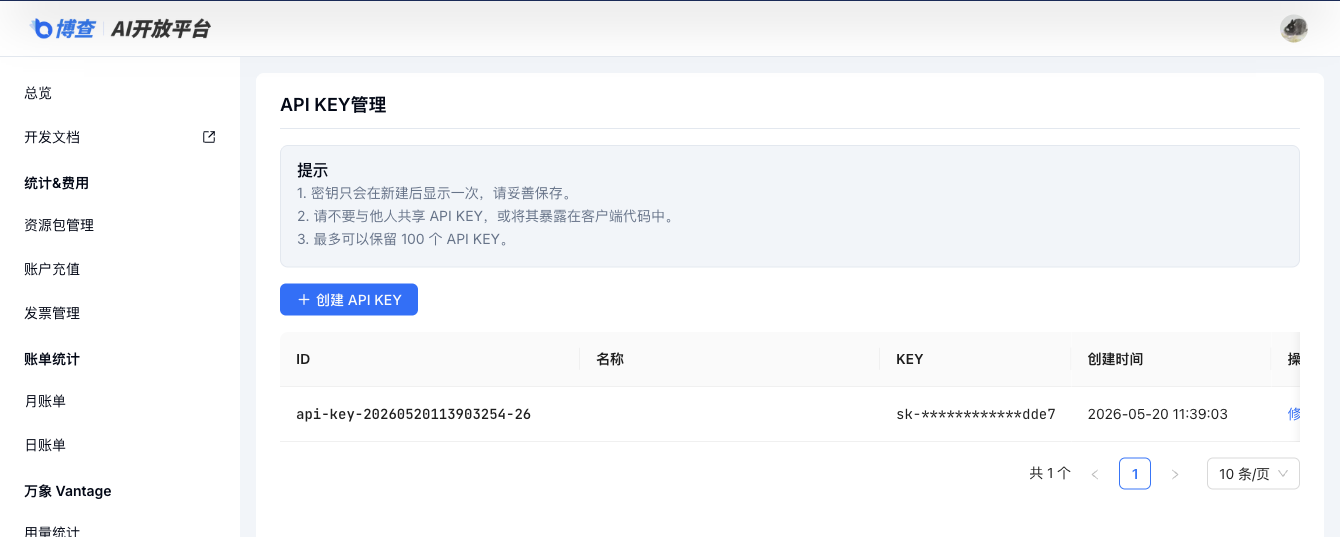This screenshot has height=537, width=1340.
Task: Click the 万象 Vantage section heading
Action: click(x=68, y=491)
